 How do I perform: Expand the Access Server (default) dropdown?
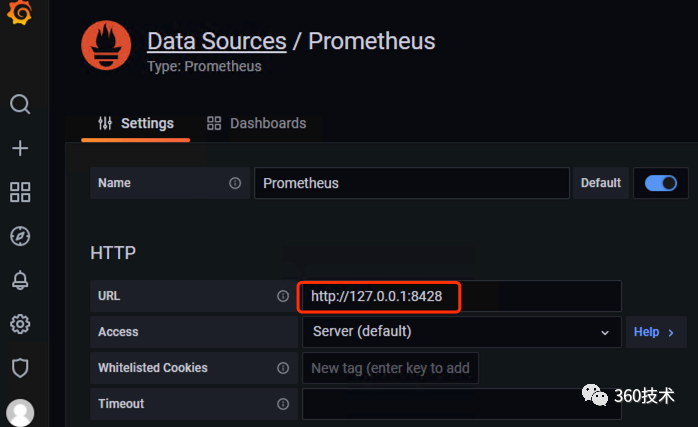coord(461,332)
